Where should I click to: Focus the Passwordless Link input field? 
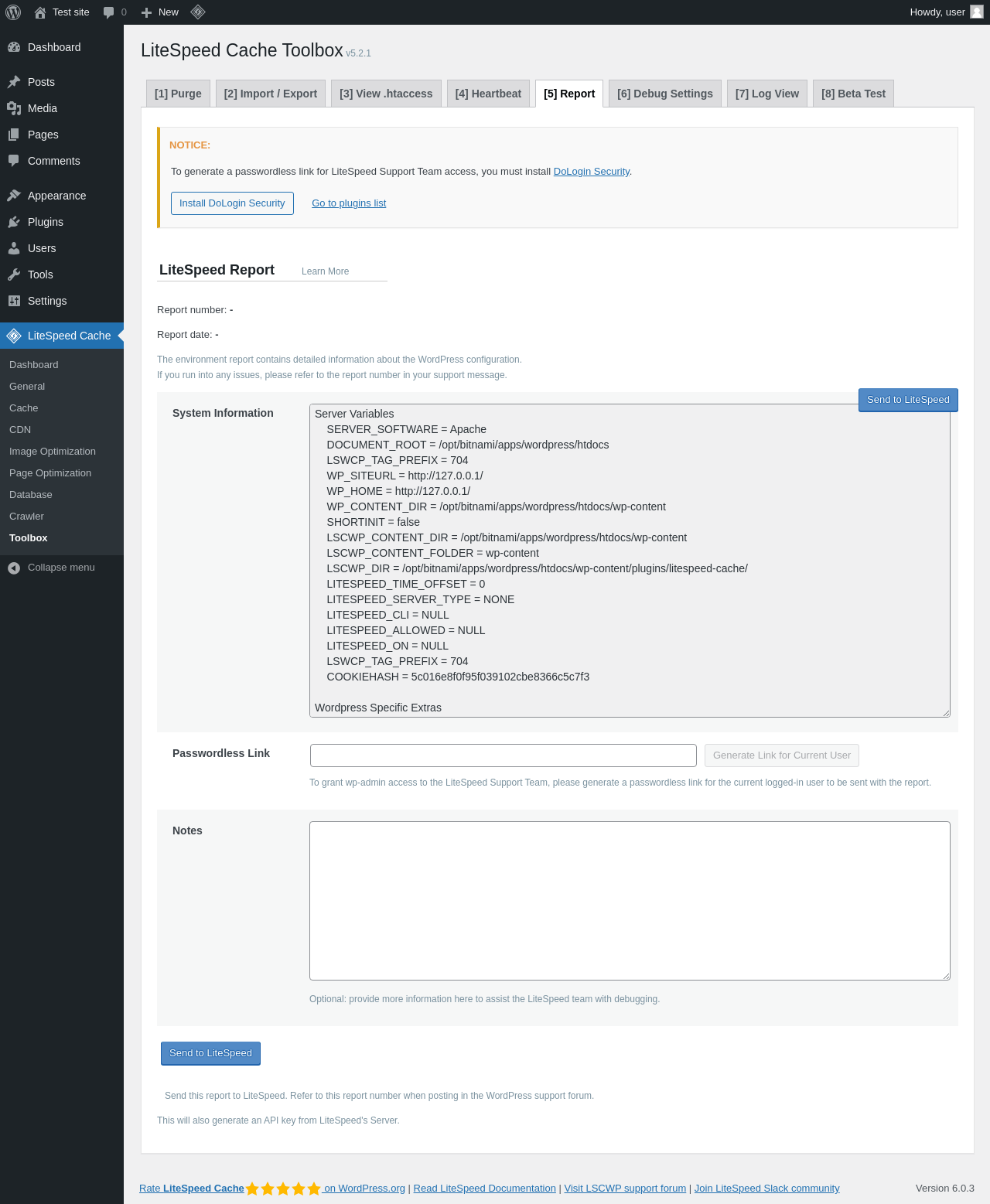(504, 755)
